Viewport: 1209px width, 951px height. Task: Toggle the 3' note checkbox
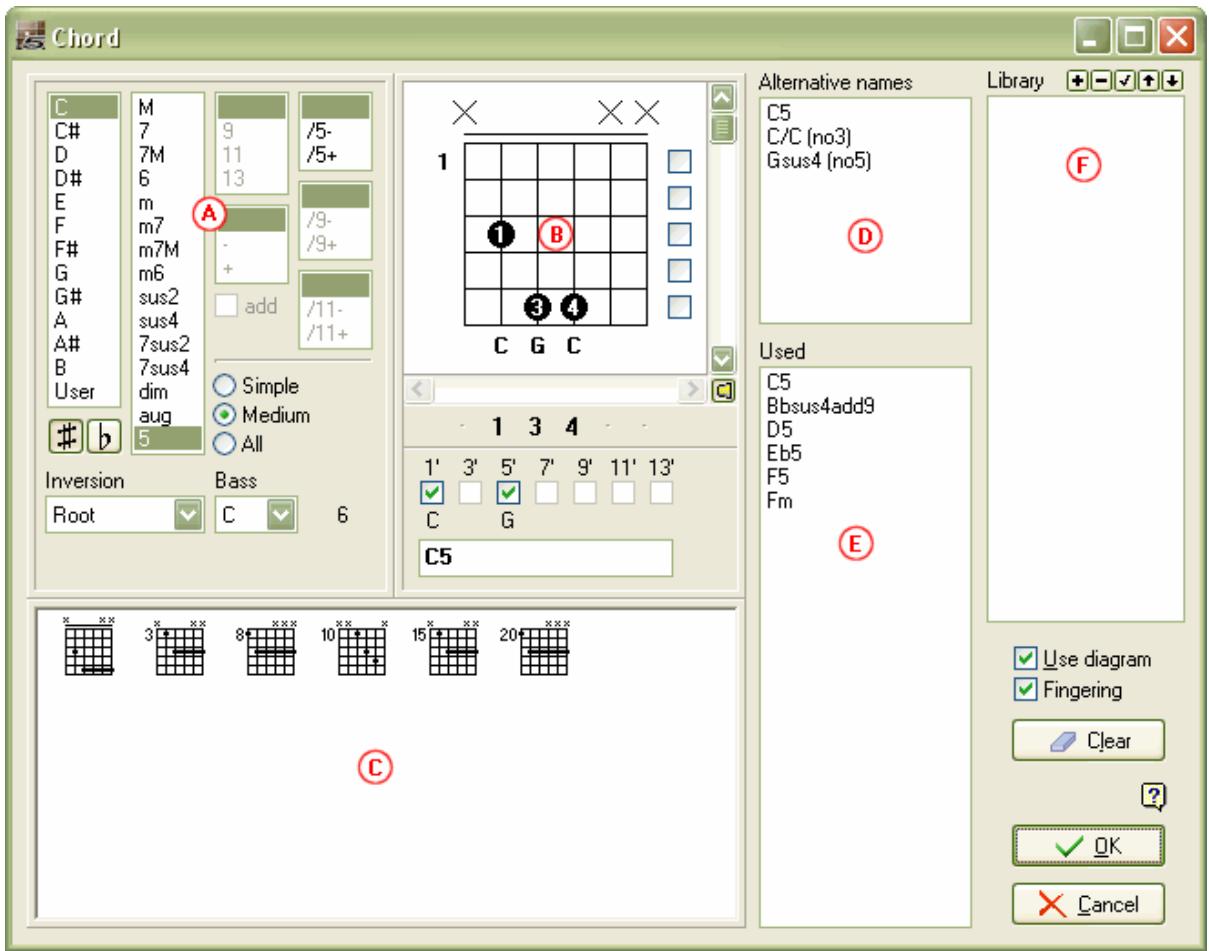(x=471, y=492)
